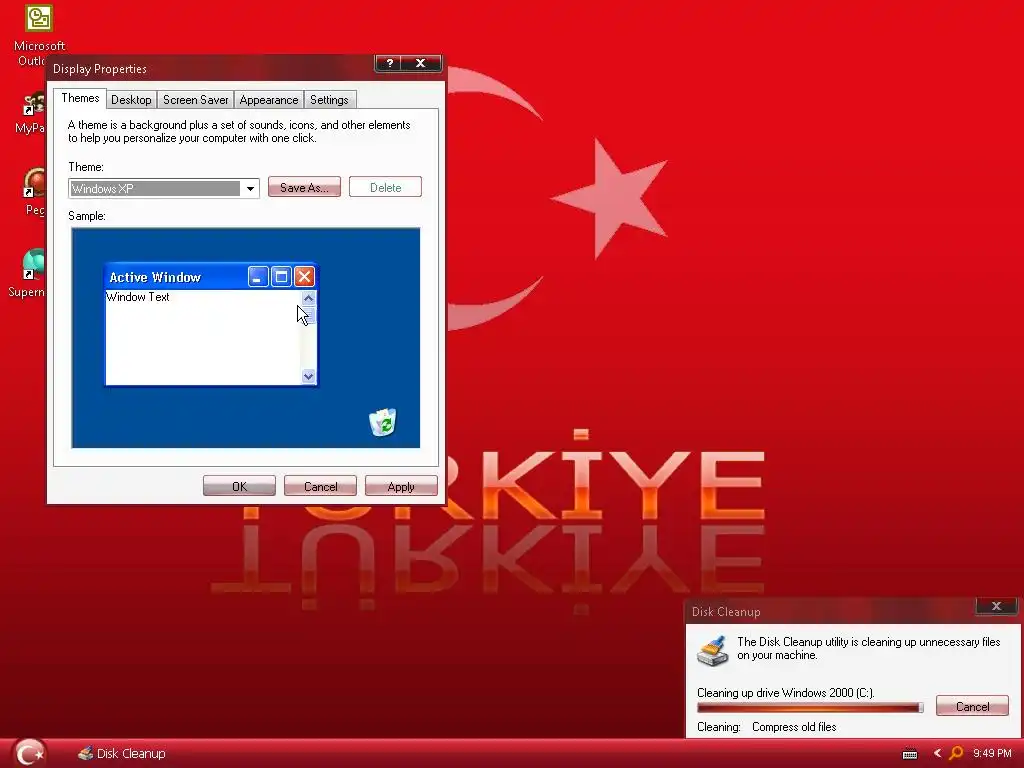Select the Supern desktop shortcut icon

pos(34,264)
